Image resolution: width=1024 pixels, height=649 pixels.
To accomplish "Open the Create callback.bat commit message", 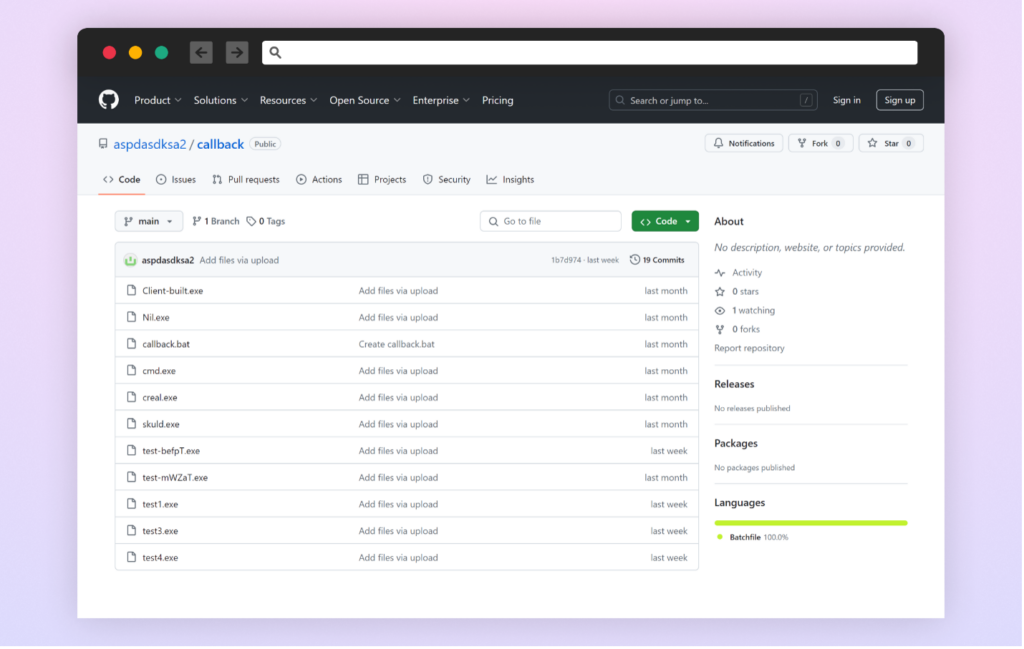I will [x=396, y=344].
